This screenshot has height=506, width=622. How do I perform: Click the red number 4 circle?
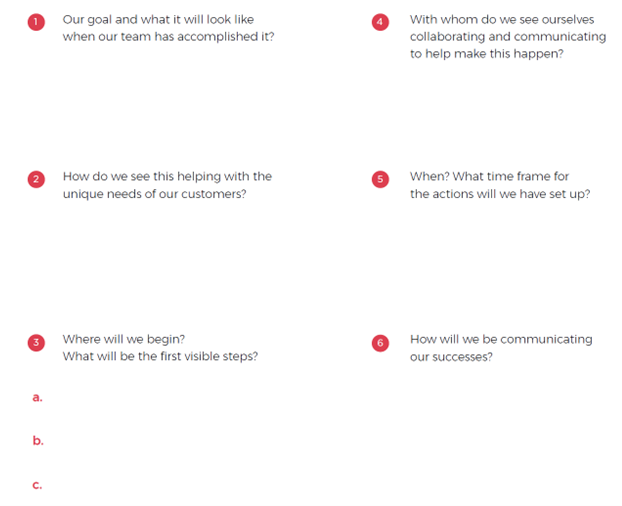point(380,22)
